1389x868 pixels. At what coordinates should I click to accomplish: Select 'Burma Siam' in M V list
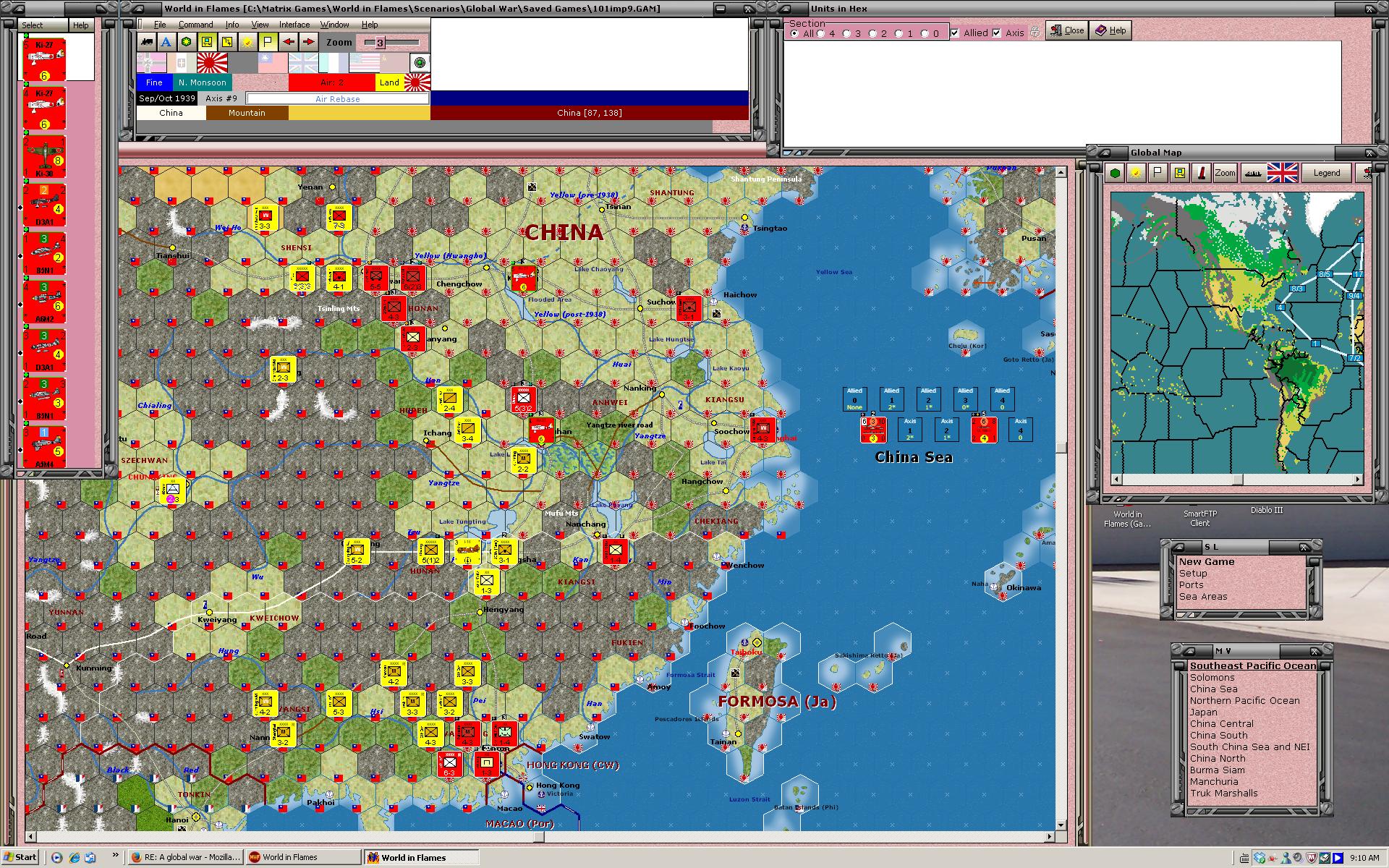(x=1218, y=770)
